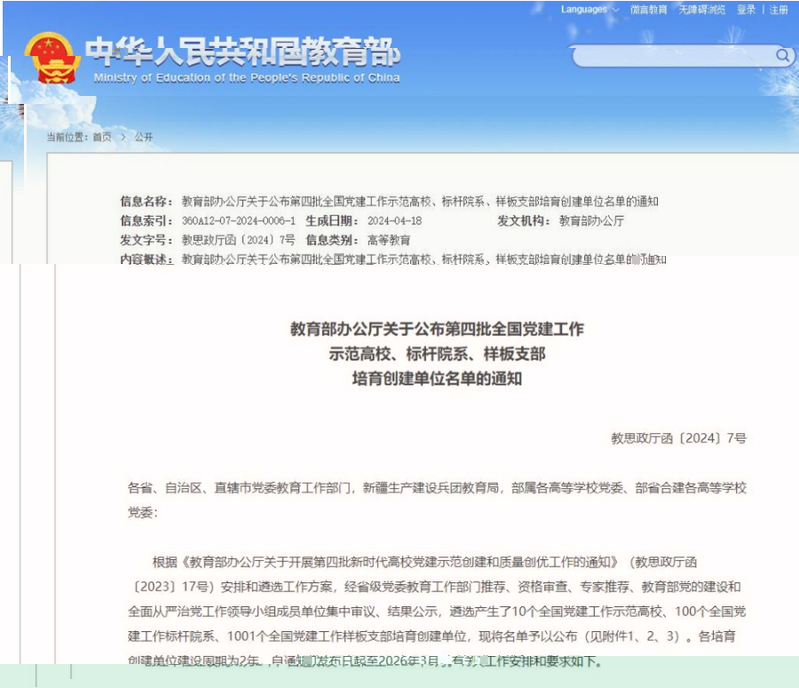
Task: Click the 发文字号 value 教思政厅函〔2024〕7号 in the info table
Action: pos(238,240)
